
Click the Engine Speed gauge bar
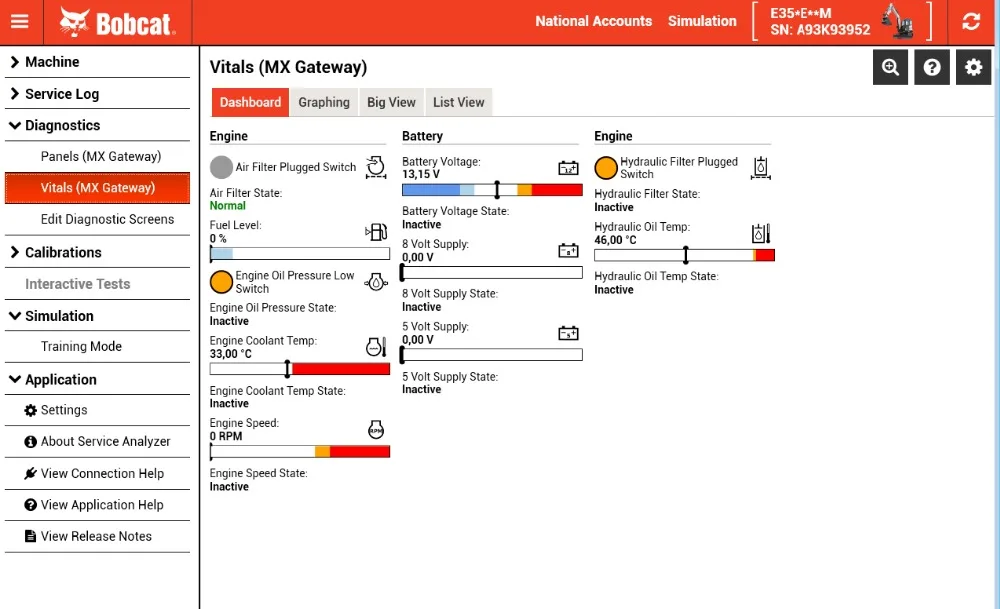(x=300, y=452)
